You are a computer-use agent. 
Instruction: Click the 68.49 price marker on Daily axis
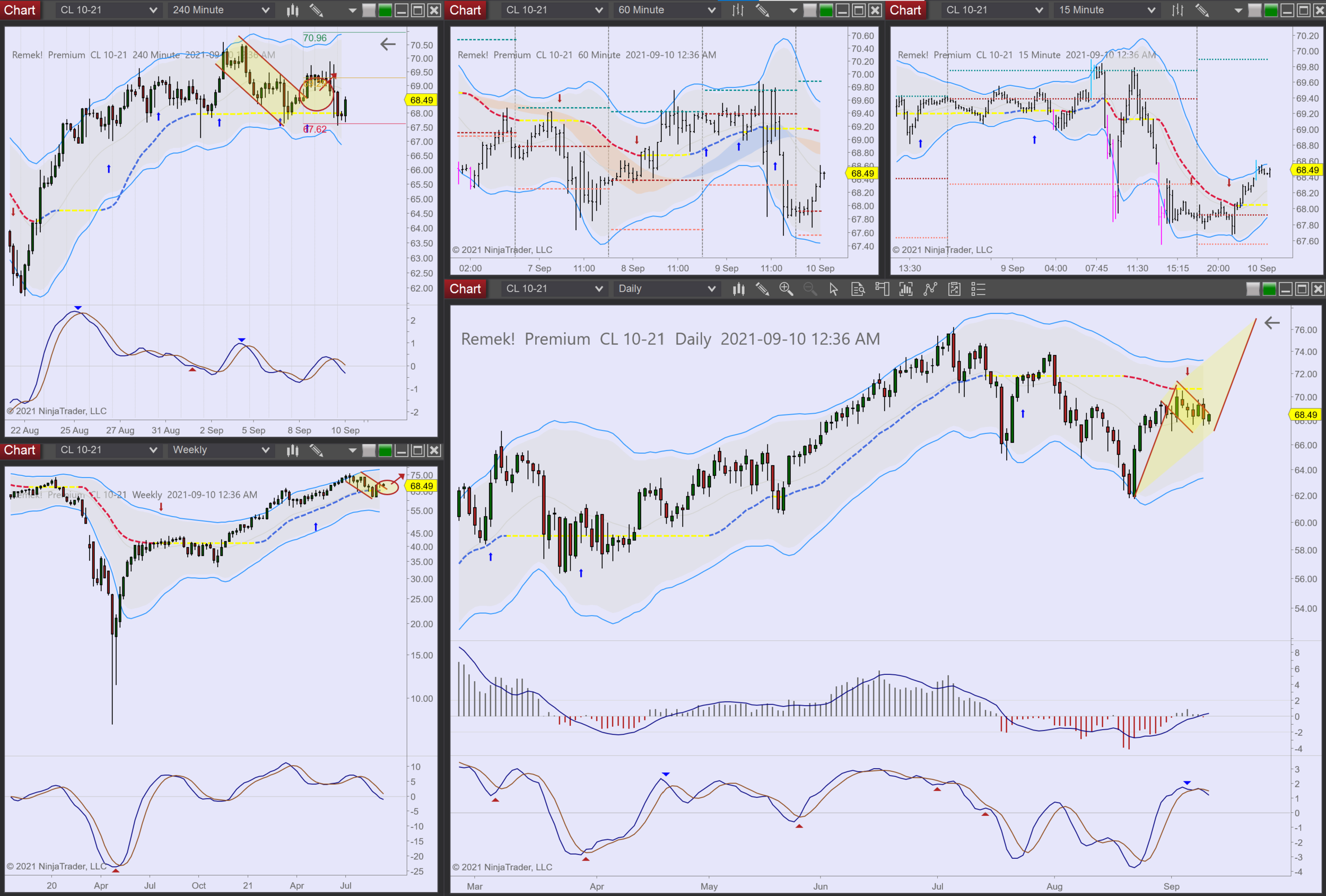point(1305,415)
